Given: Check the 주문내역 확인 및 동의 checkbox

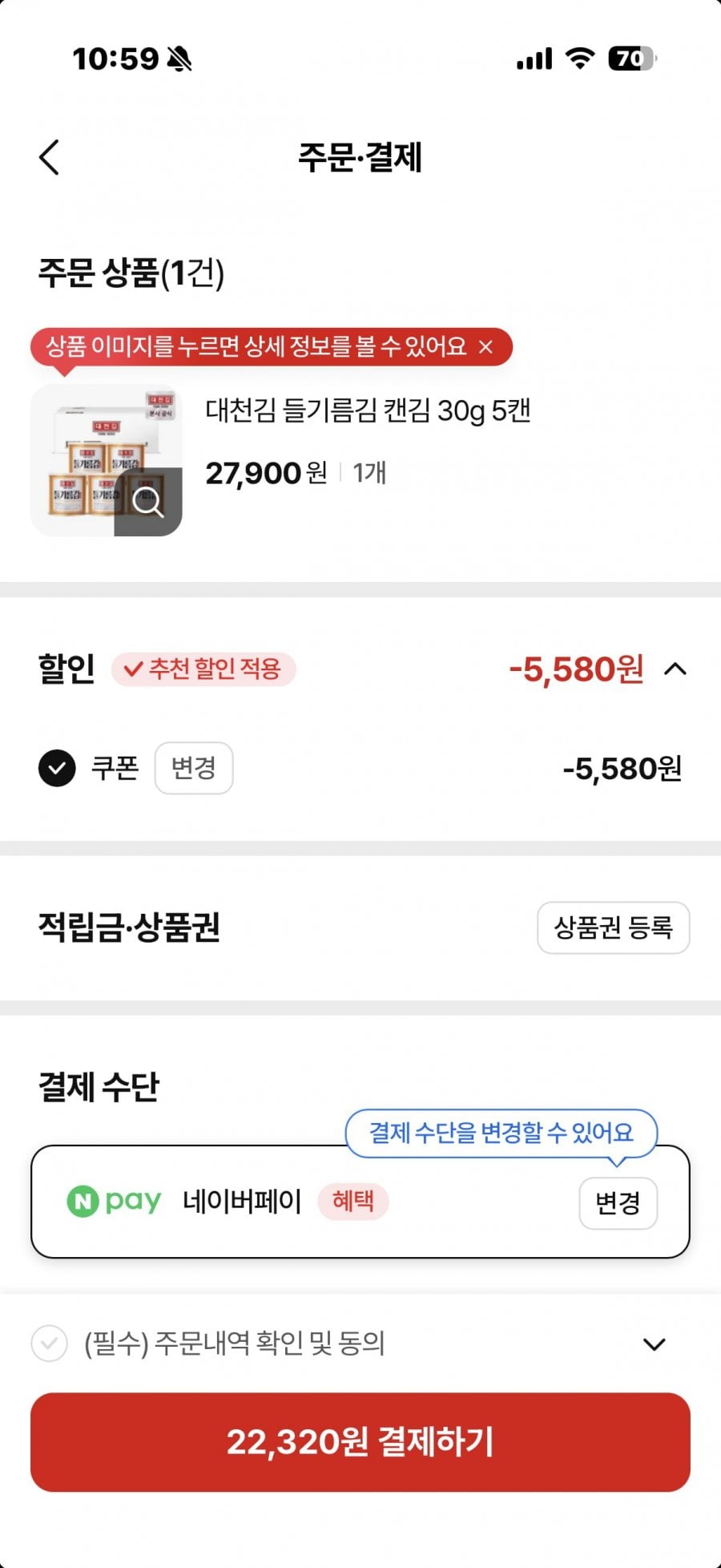Looking at the screenshot, I should (49, 1344).
